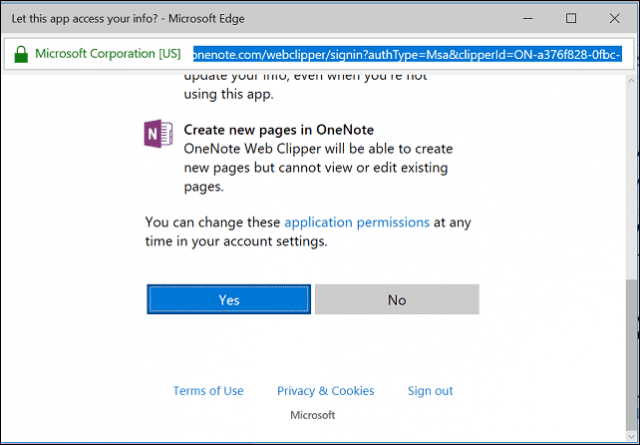Click the window title 'Let this app access your info?'
The image size is (640, 445).
pyautogui.click(x=85, y=19)
